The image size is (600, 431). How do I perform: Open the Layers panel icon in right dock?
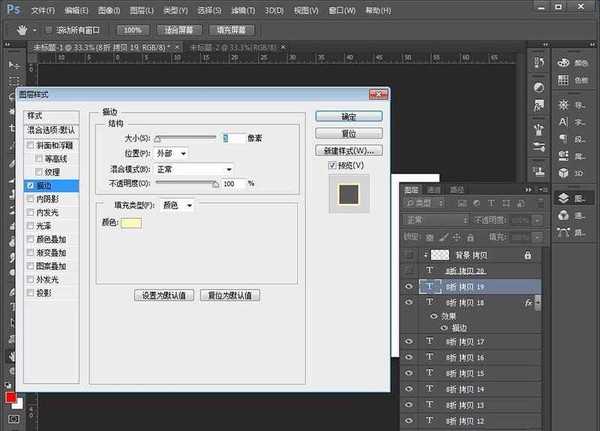coord(565,199)
